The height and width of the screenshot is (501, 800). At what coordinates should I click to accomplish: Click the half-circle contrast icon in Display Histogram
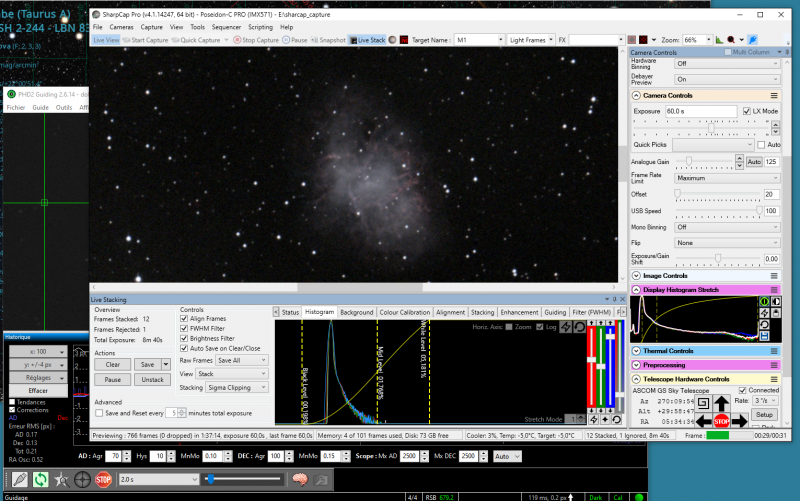[776, 302]
